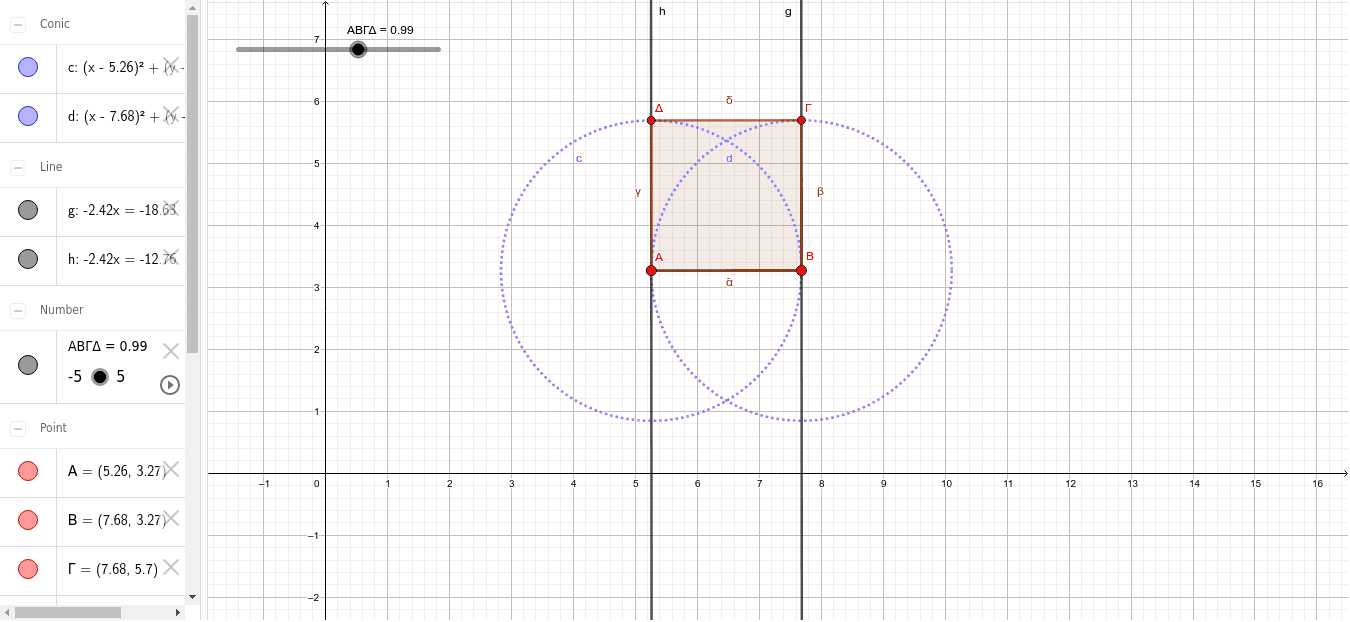Toggle visibility of line h
Image resolution: width=1350 pixels, height=622 pixels.
point(28,259)
